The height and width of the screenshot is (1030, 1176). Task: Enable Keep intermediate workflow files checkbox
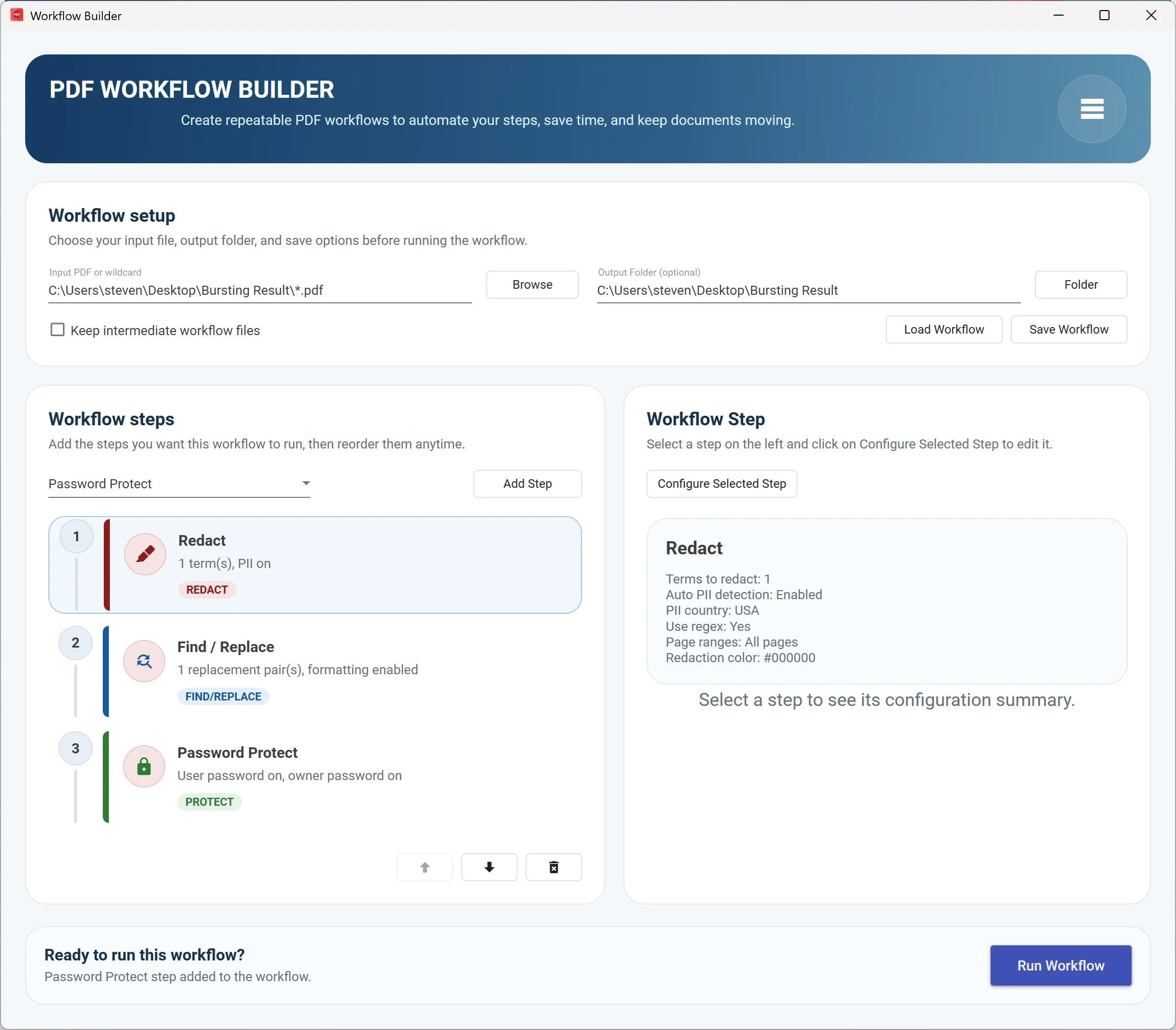[x=57, y=330]
